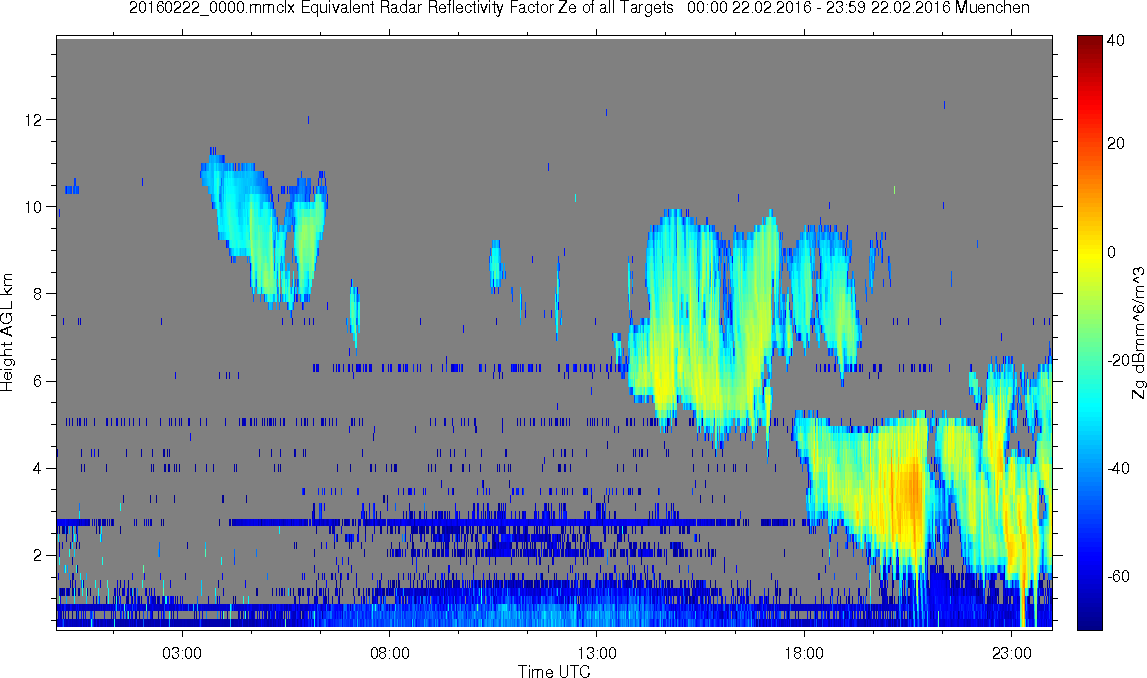Viewport: 1147px width, 678px height.
Task: Click the height label '4'
Action: point(37,468)
